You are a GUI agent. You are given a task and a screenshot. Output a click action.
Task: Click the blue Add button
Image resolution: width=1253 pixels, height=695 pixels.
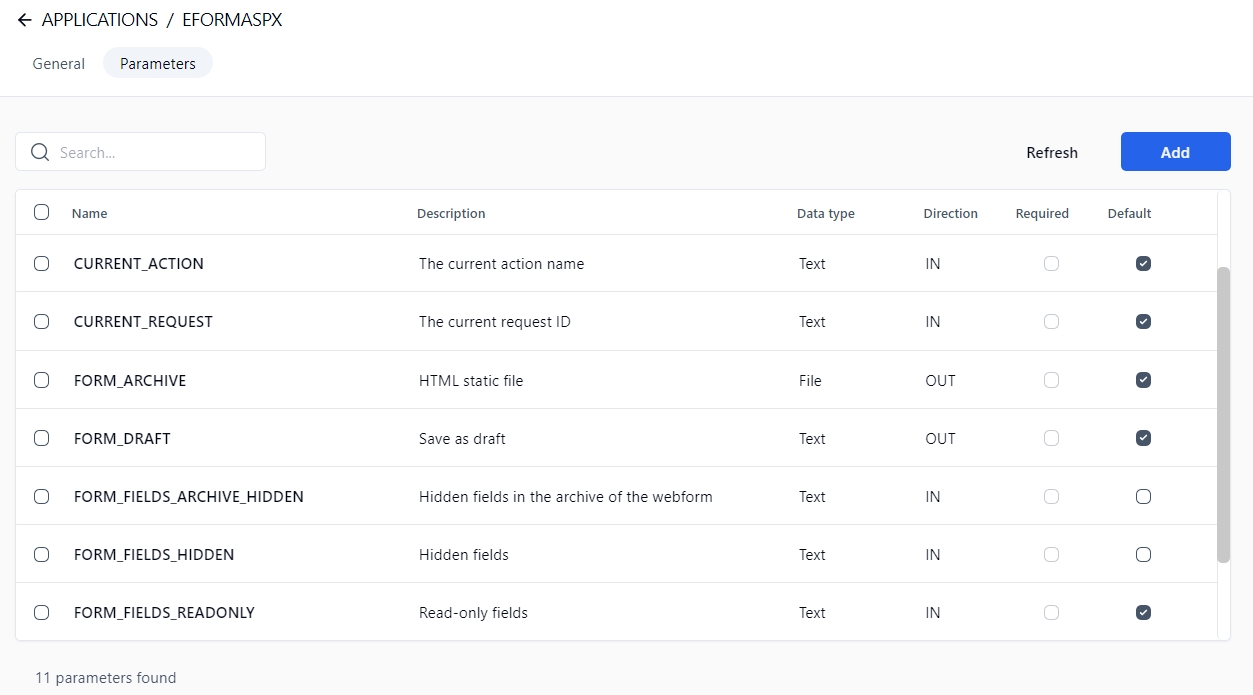coord(1175,152)
